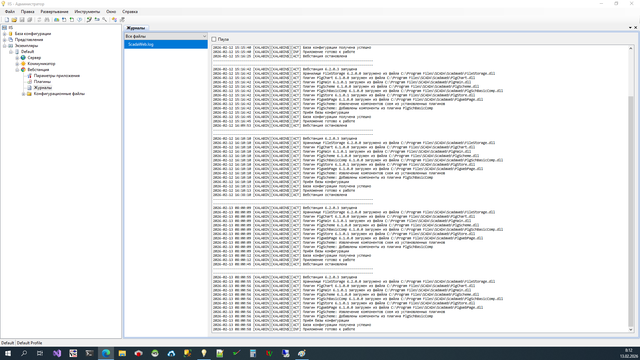
Task: Click the checkmark pencil toolbar icon
Action: pos(89,20)
